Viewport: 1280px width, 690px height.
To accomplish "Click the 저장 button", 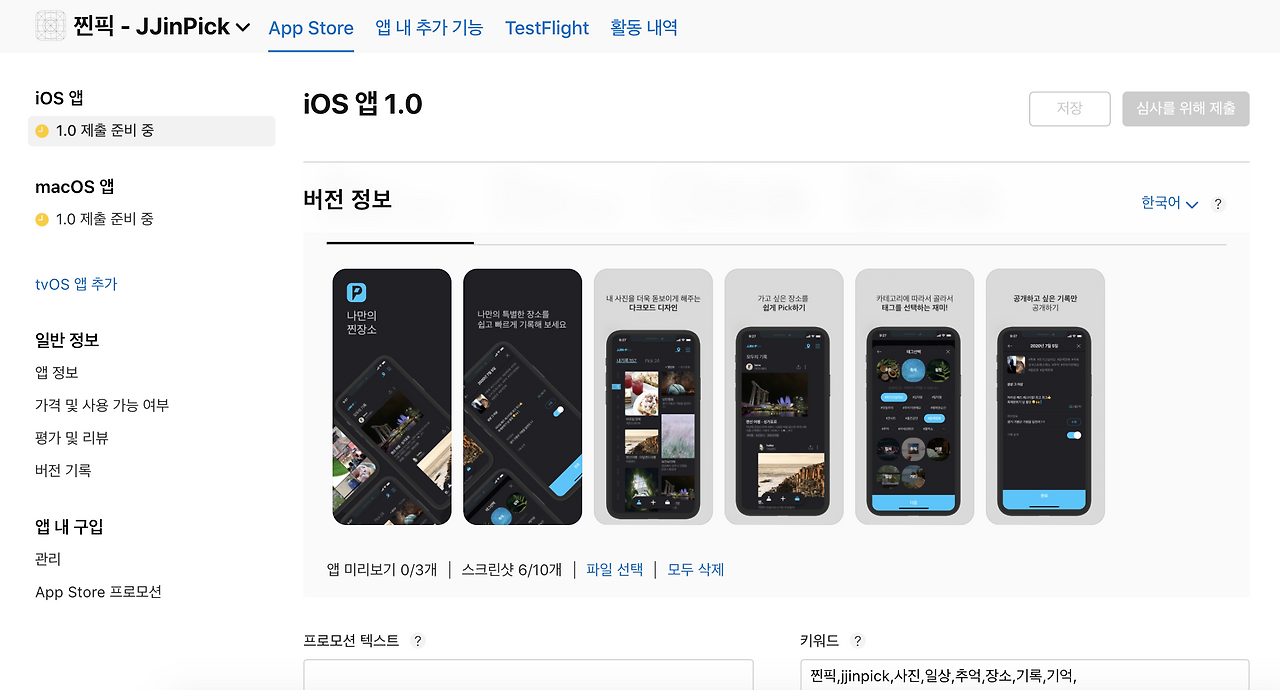I will 1070,109.
